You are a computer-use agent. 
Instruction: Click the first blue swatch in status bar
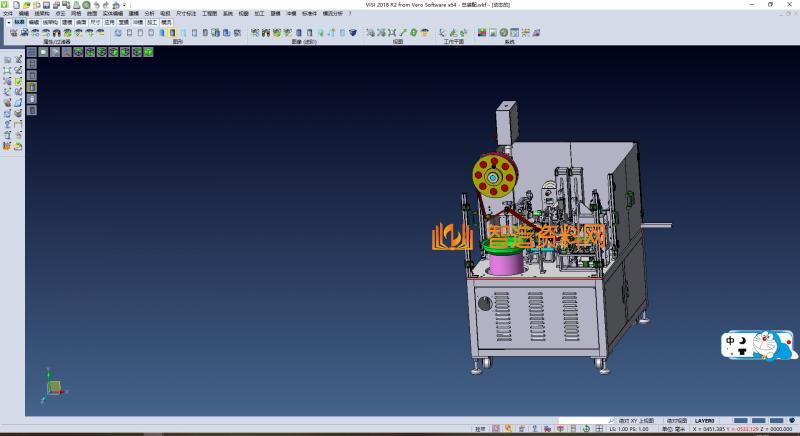click(741, 421)
